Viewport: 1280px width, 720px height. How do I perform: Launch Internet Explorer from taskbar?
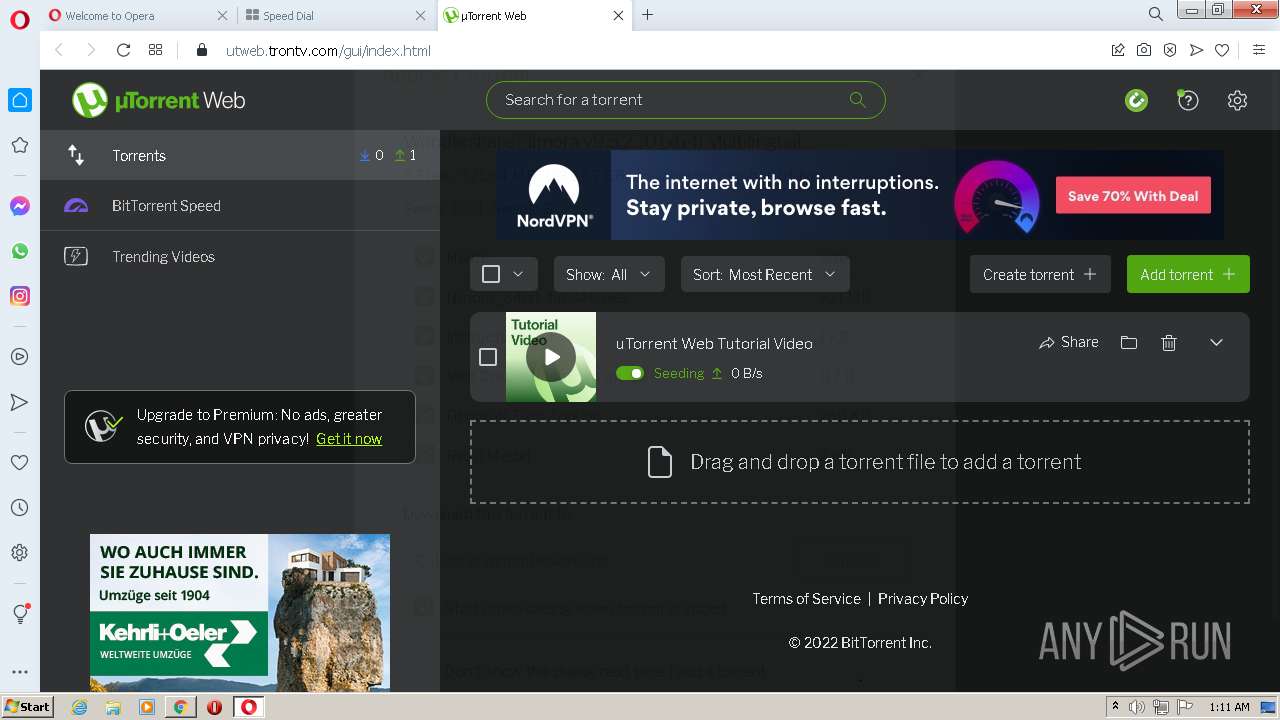point(79,706)
